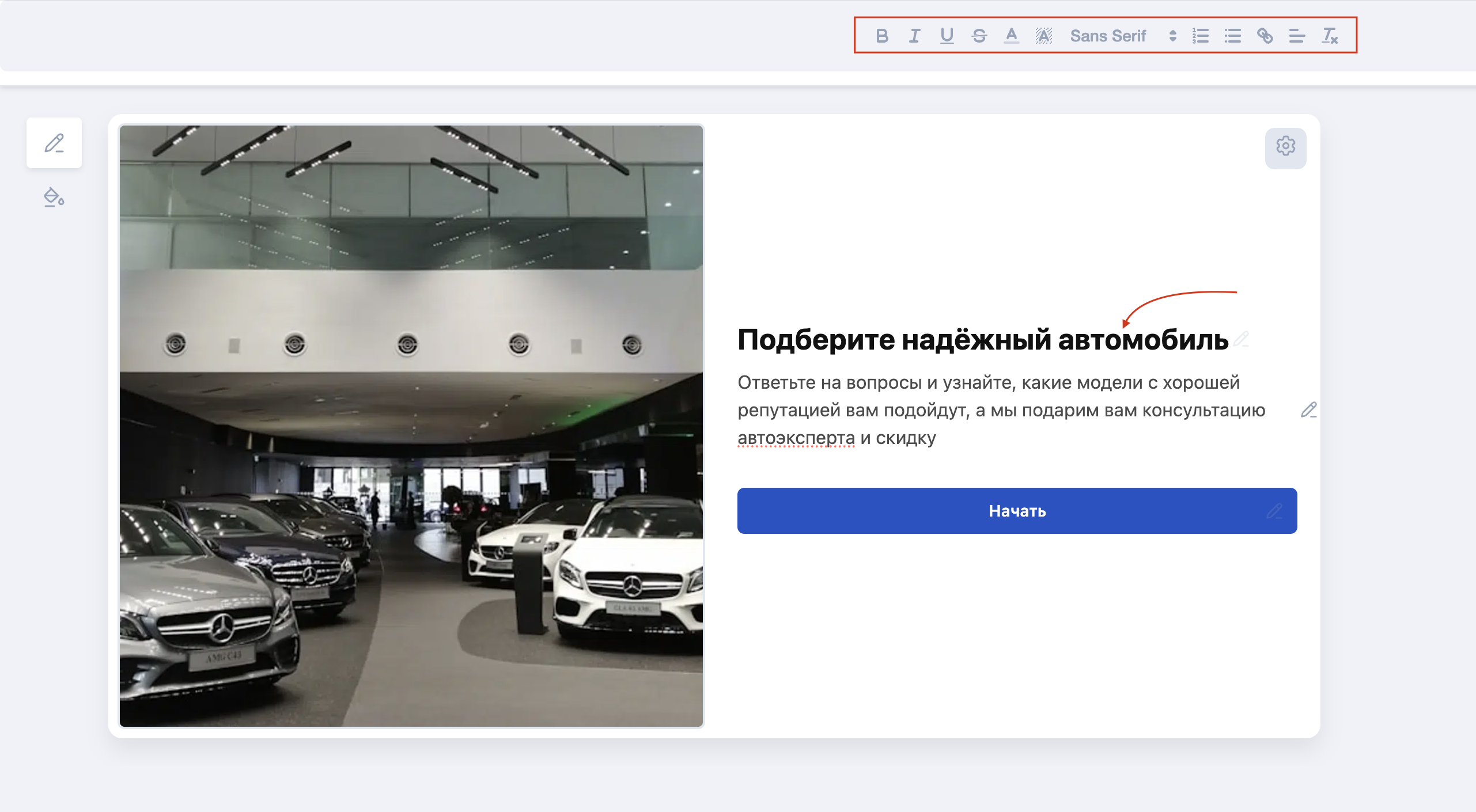Clear text formatting
The height and width of the screenshot is (812, 1476).
point(1330,36)
